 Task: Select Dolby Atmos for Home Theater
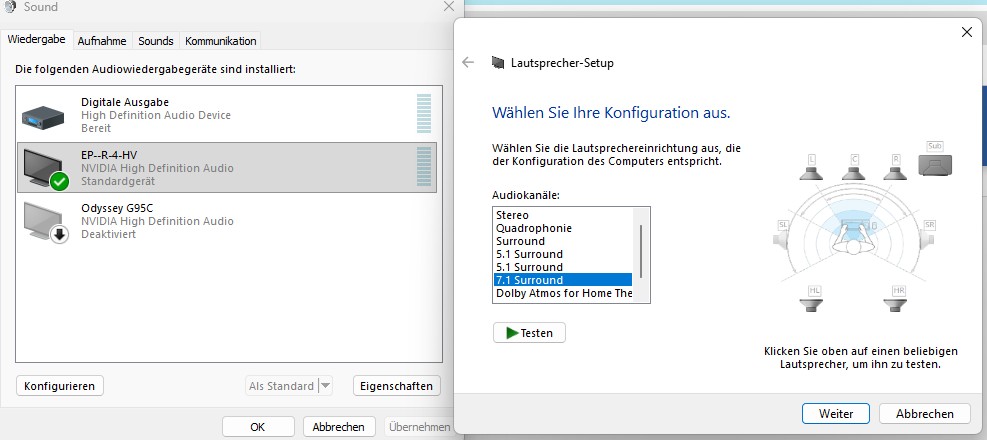[x=564, y=293]
